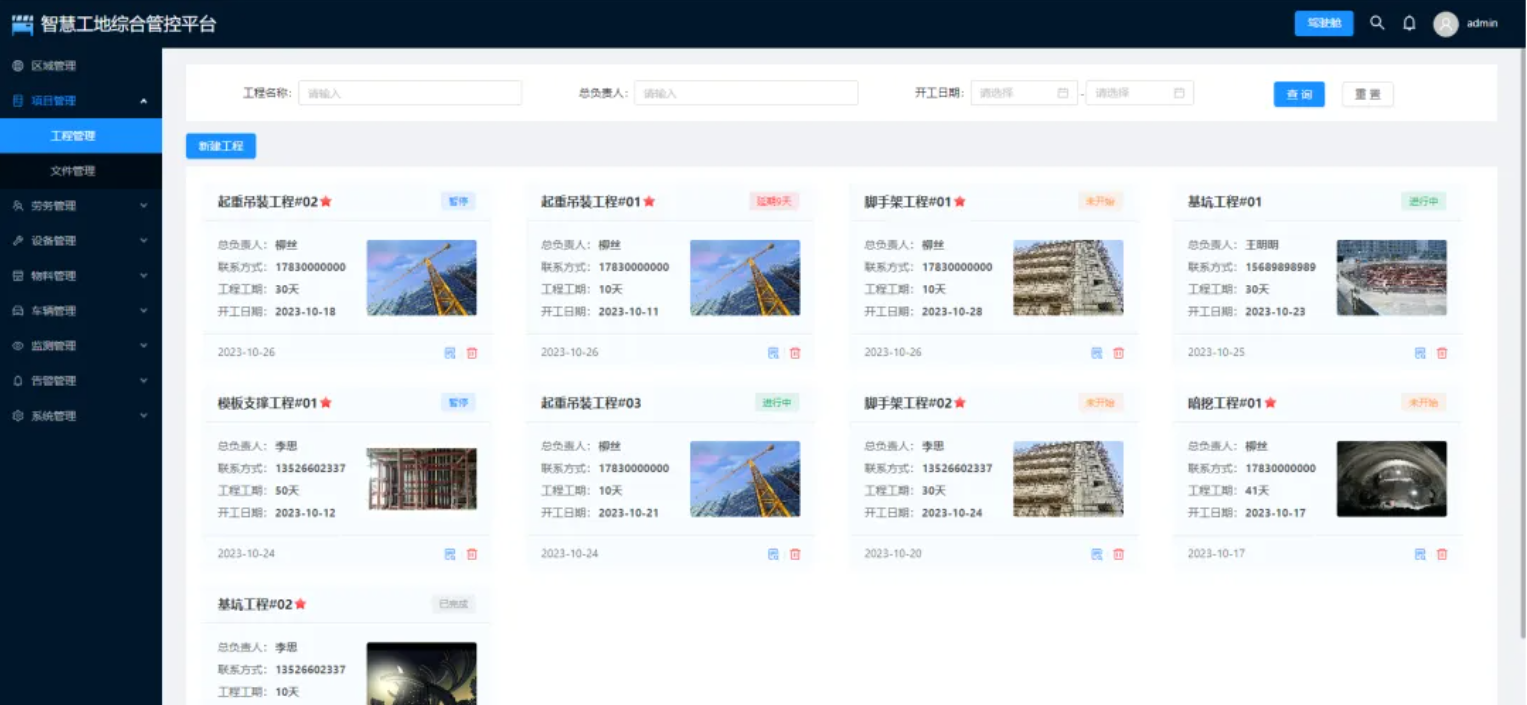Click the star on 脚手架工程#01

[x=960, y=202]
